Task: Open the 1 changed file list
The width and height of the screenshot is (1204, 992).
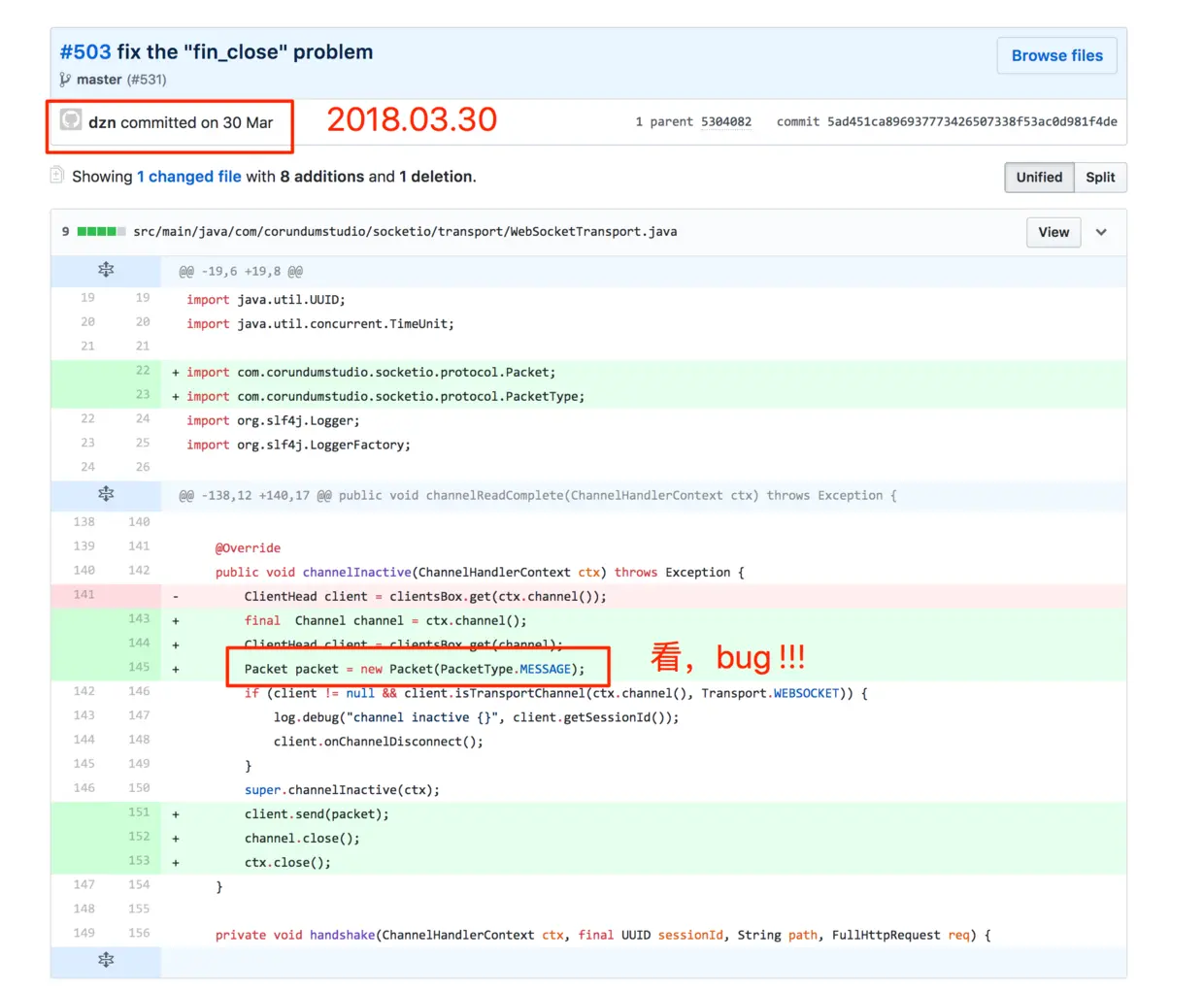Action: click(x=189, y=177)
